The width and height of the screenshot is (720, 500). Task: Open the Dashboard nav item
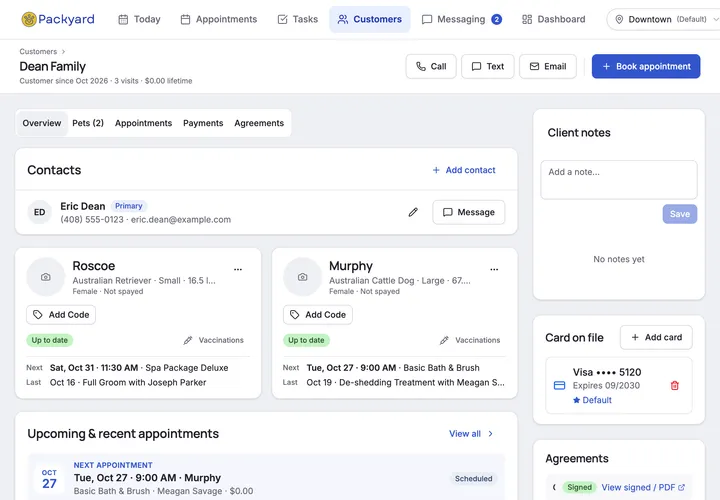click(553, 19)
